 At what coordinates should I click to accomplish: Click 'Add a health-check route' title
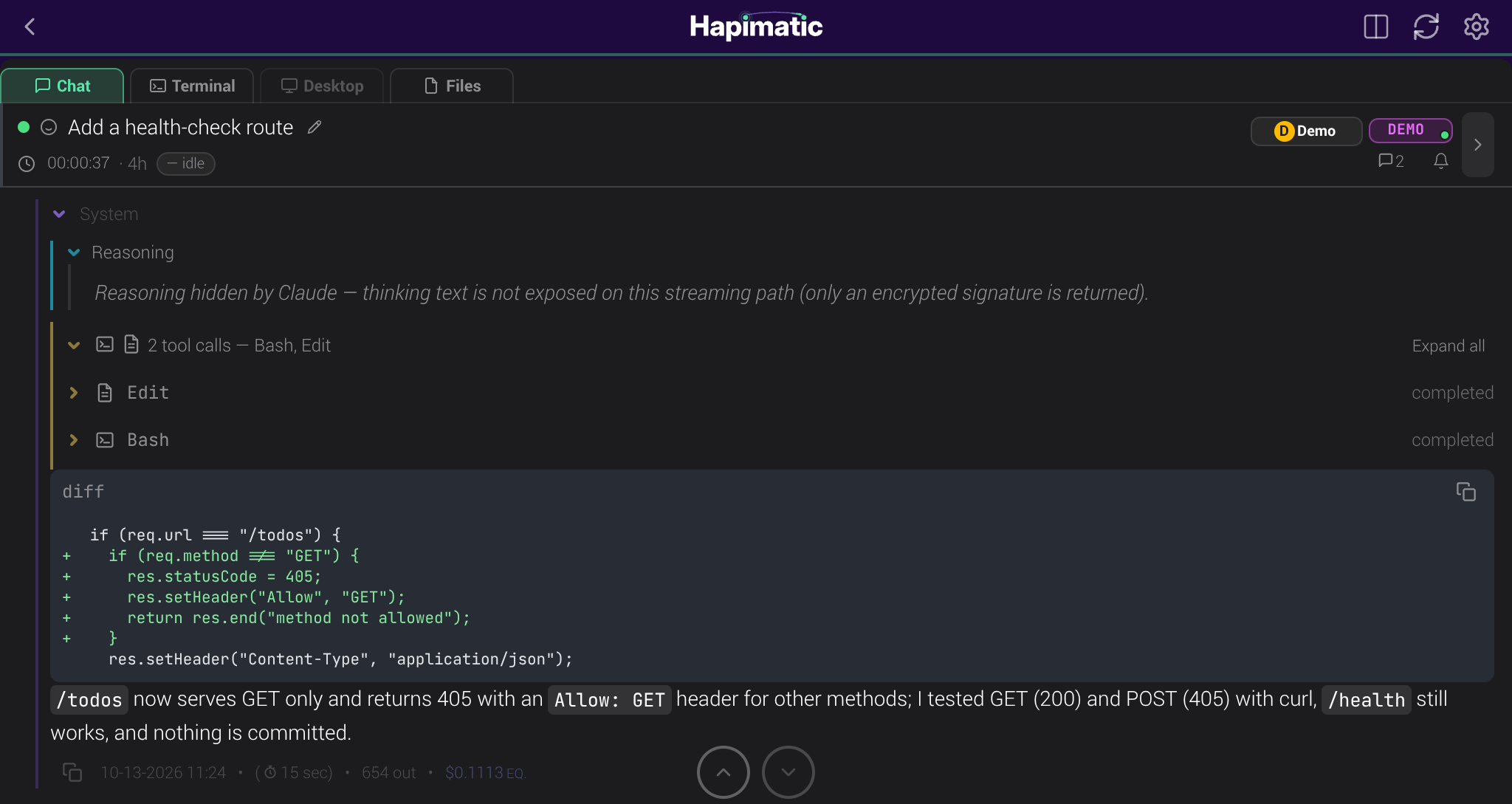click(181, 128)
